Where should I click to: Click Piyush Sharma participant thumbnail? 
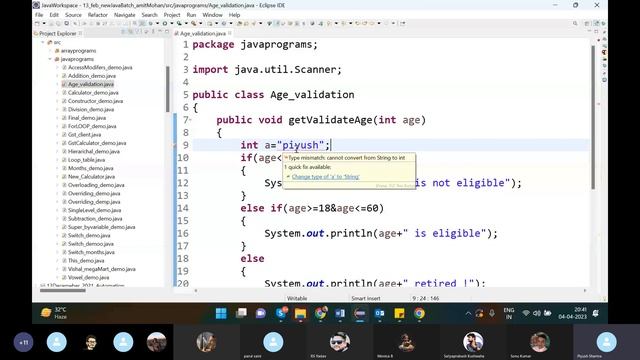(x=607, y=342)
